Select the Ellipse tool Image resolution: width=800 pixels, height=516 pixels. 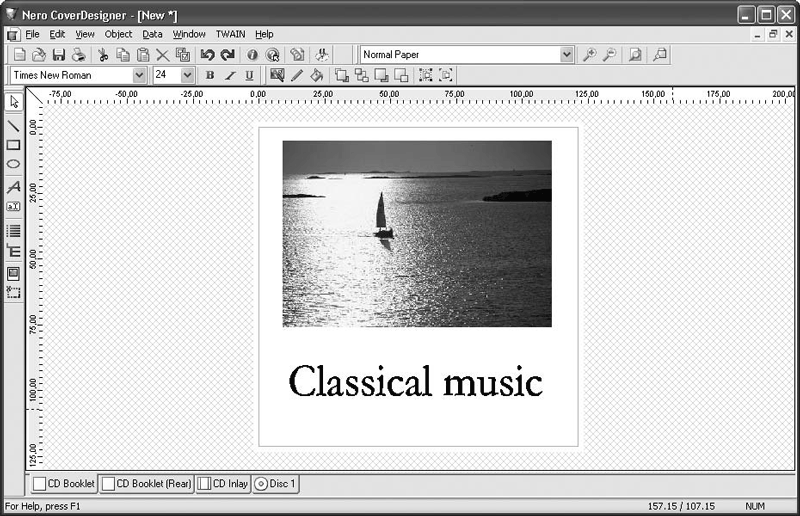[x=14, y=164]
